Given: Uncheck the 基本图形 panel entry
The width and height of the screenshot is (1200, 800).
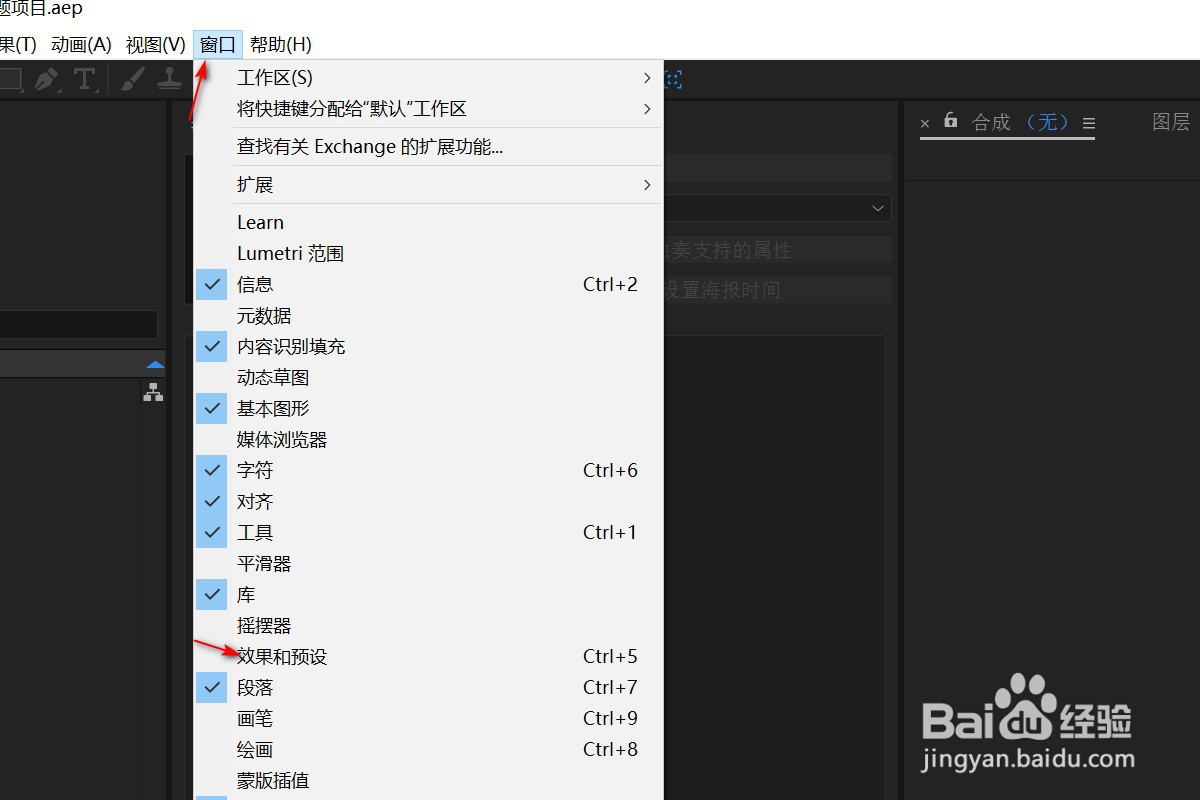Looking at the screenshot, I should 428,408.
